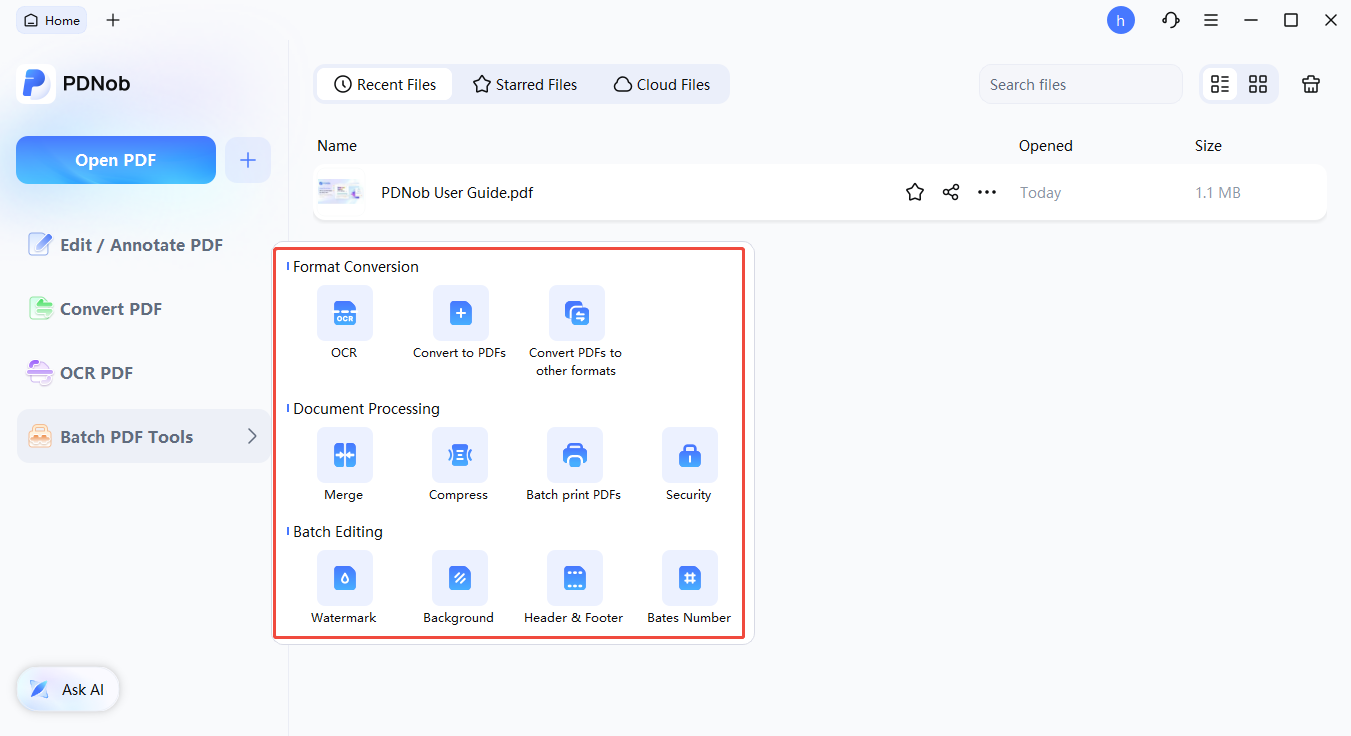Image resolution: width=1351 pixels, height=736 pixels.
Task: Switch to list view layout
Action: tap(1220, 85)
